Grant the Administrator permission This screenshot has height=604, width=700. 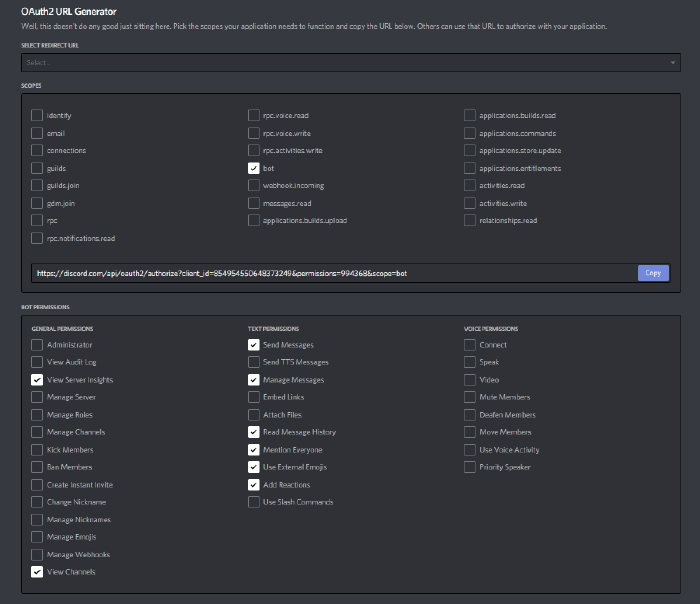37,345
